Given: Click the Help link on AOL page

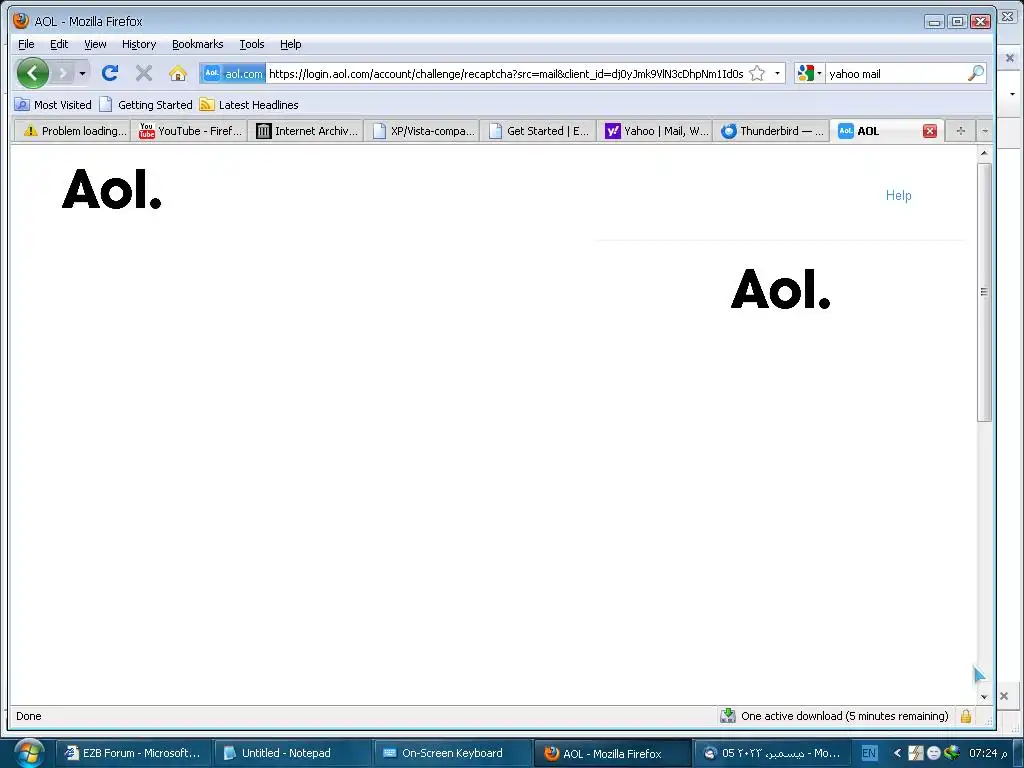Looking at the screenshot, I should coord(898,195).
